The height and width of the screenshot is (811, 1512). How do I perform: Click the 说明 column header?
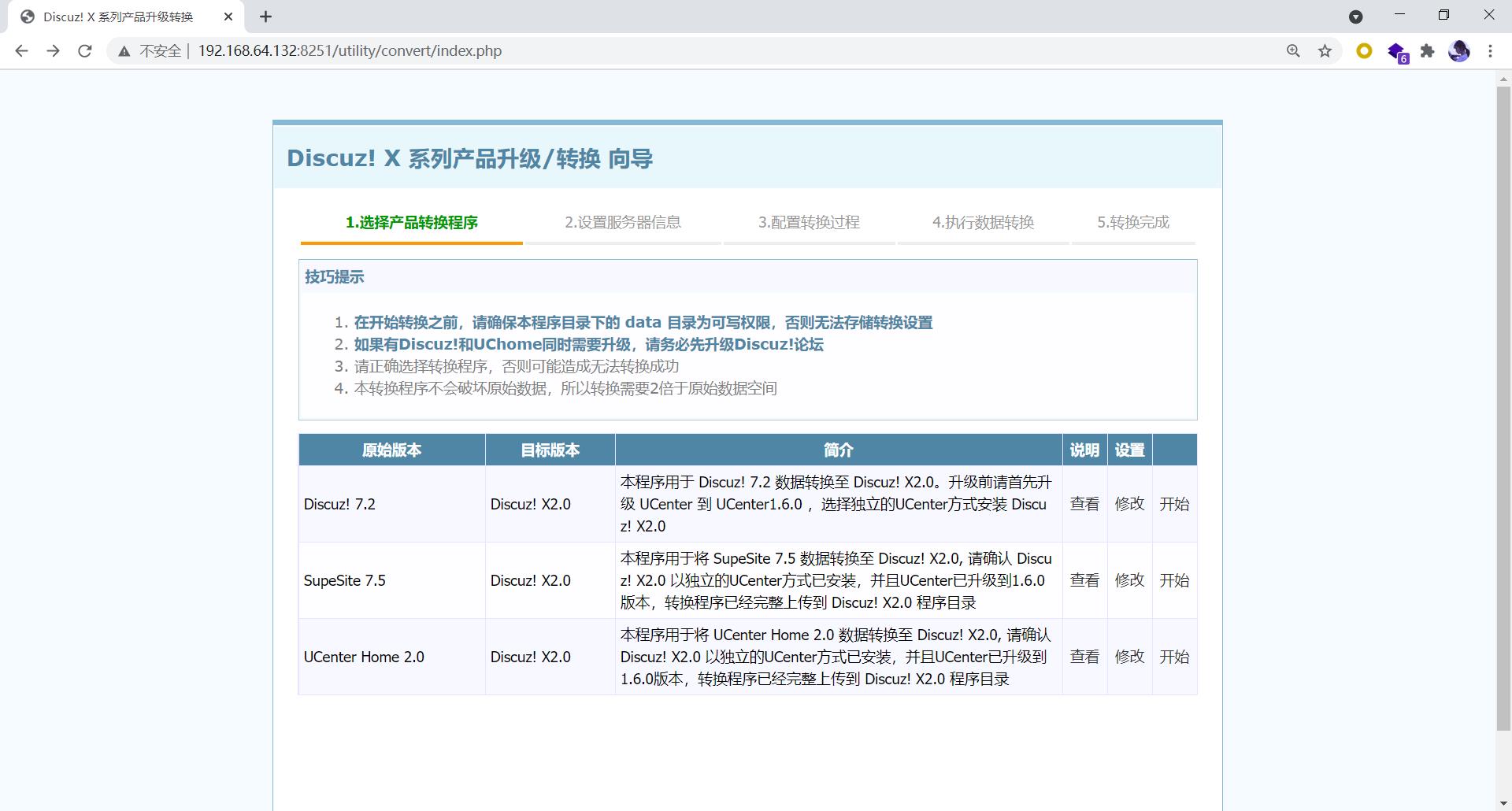[1084, 450]
